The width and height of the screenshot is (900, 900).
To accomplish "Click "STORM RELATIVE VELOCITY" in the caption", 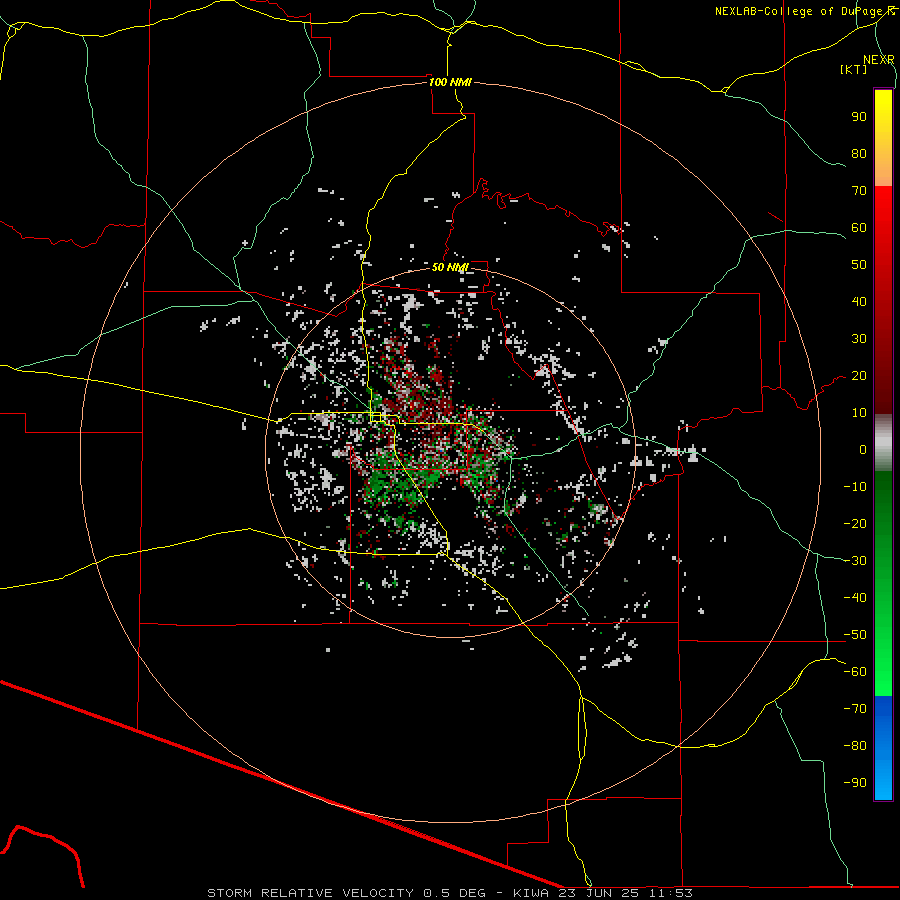I will click(310, 893).
